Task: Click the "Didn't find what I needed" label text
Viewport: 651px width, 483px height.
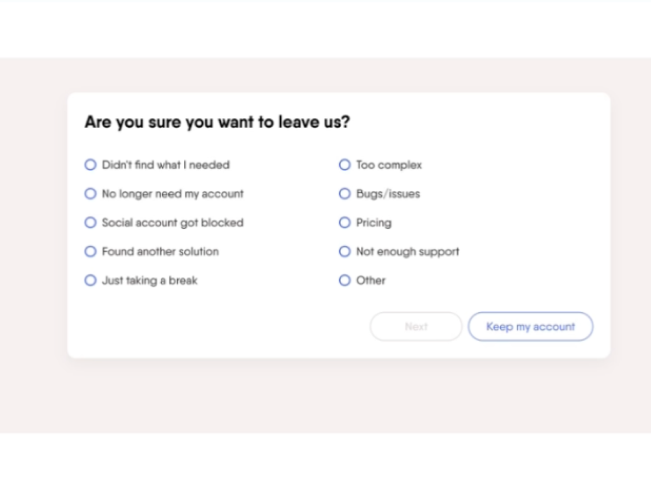Action: click(x=166, y=165)
